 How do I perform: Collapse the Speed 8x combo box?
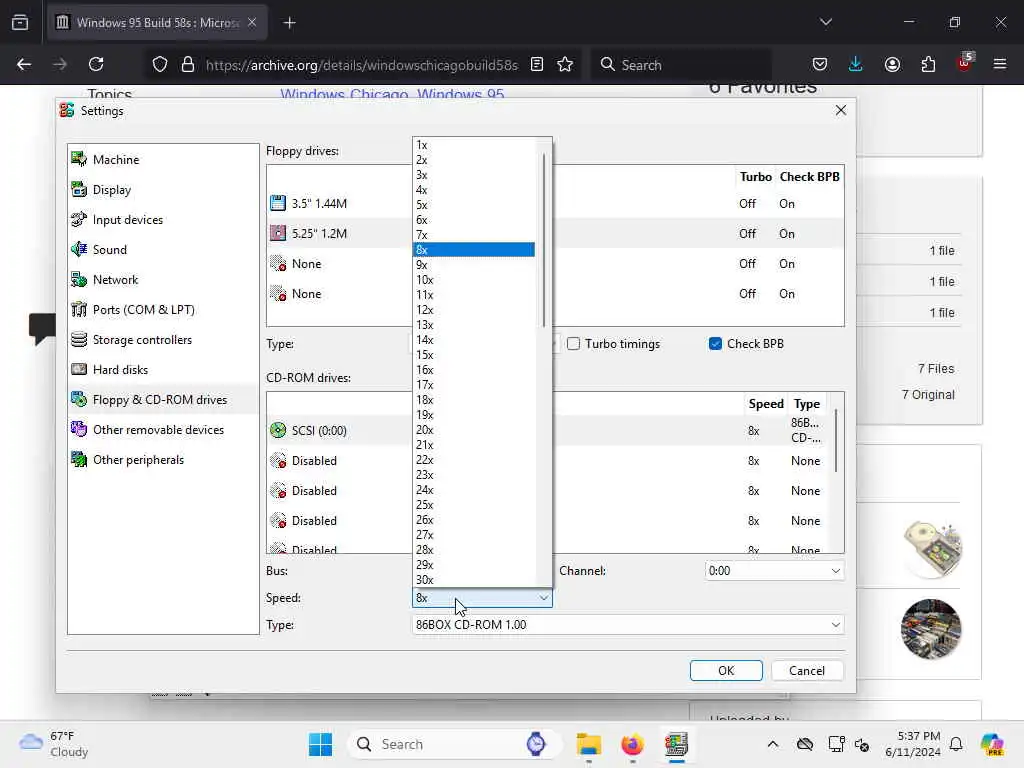pos(482,598)
